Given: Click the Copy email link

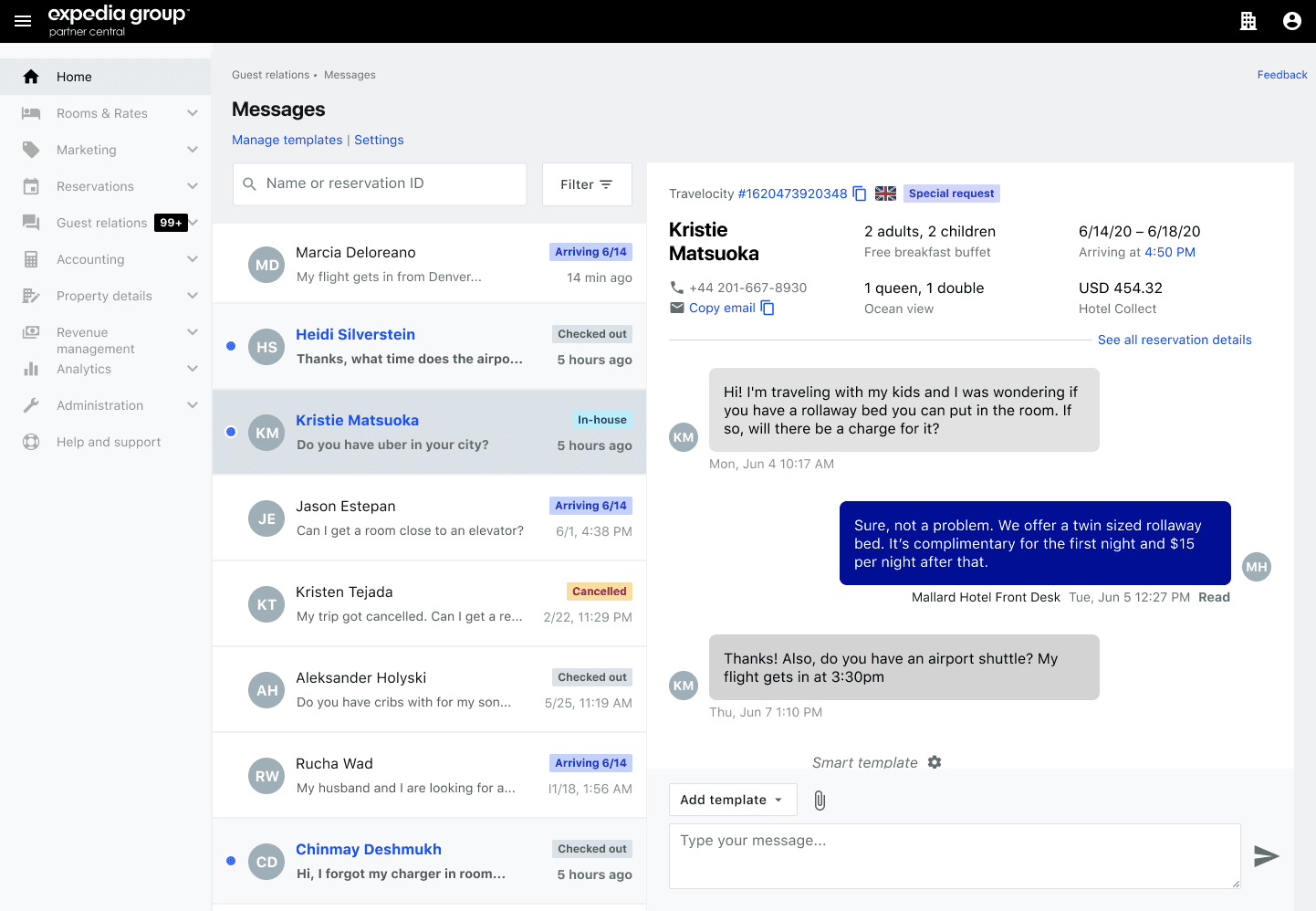Looking at the screenshot, I should (722, 309).
